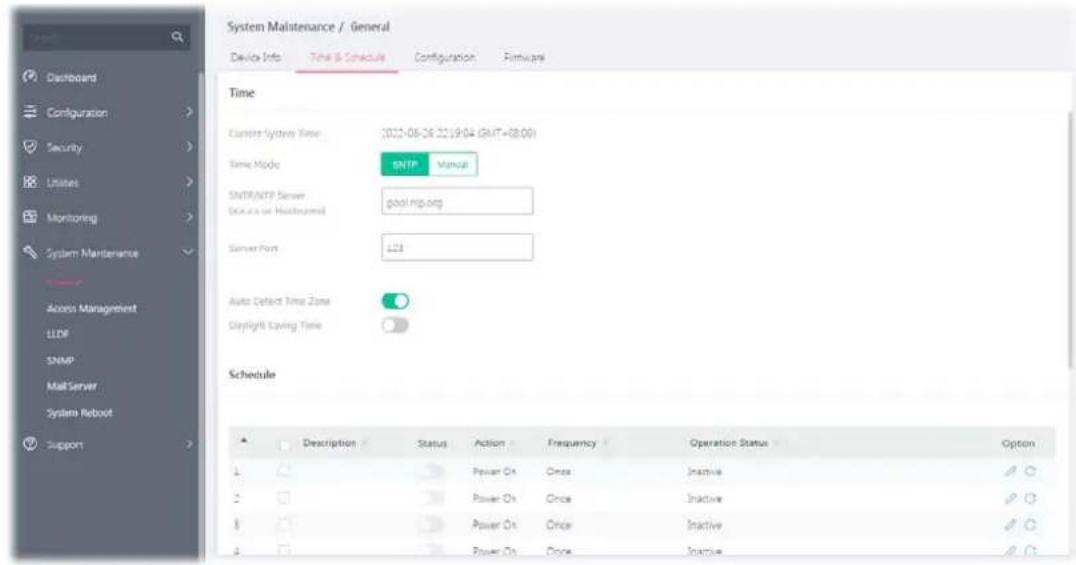
Task: Click Power On action in row 2
Action: pyautogui.click(x=494, y=498)
